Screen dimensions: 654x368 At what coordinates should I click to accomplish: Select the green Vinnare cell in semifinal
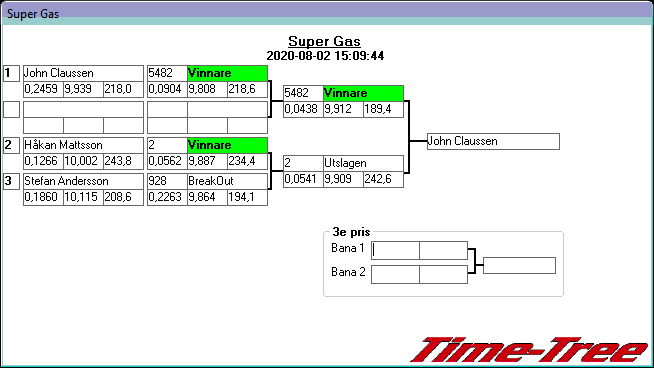[363, 93]
